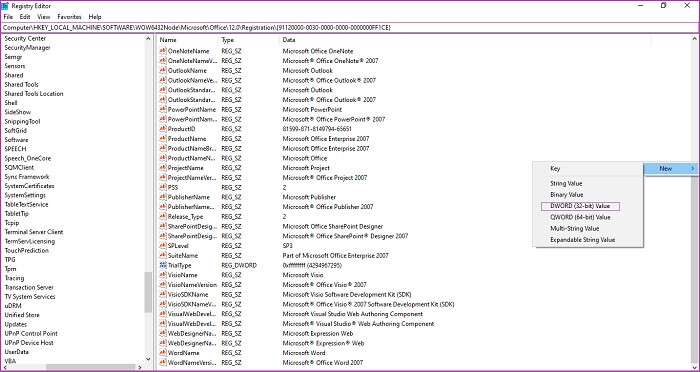Viewport: 700px width, 372px height.
Task: Select the Shared Tools Location key
Action: (34, 94)
